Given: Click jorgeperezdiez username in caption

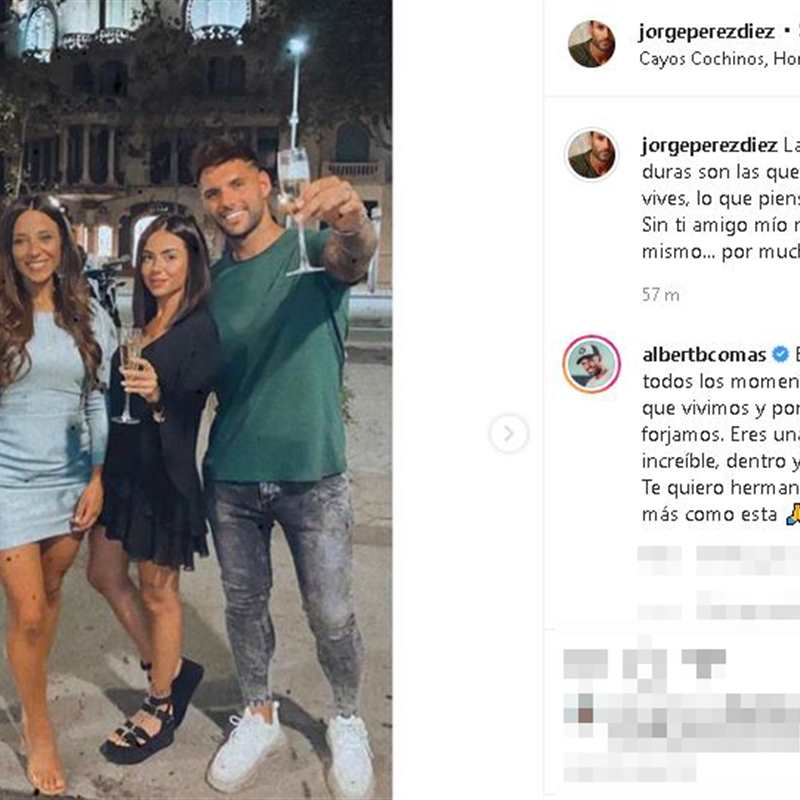Looking at the screenshot, I should pyautogui.click(x=709, y=146).
